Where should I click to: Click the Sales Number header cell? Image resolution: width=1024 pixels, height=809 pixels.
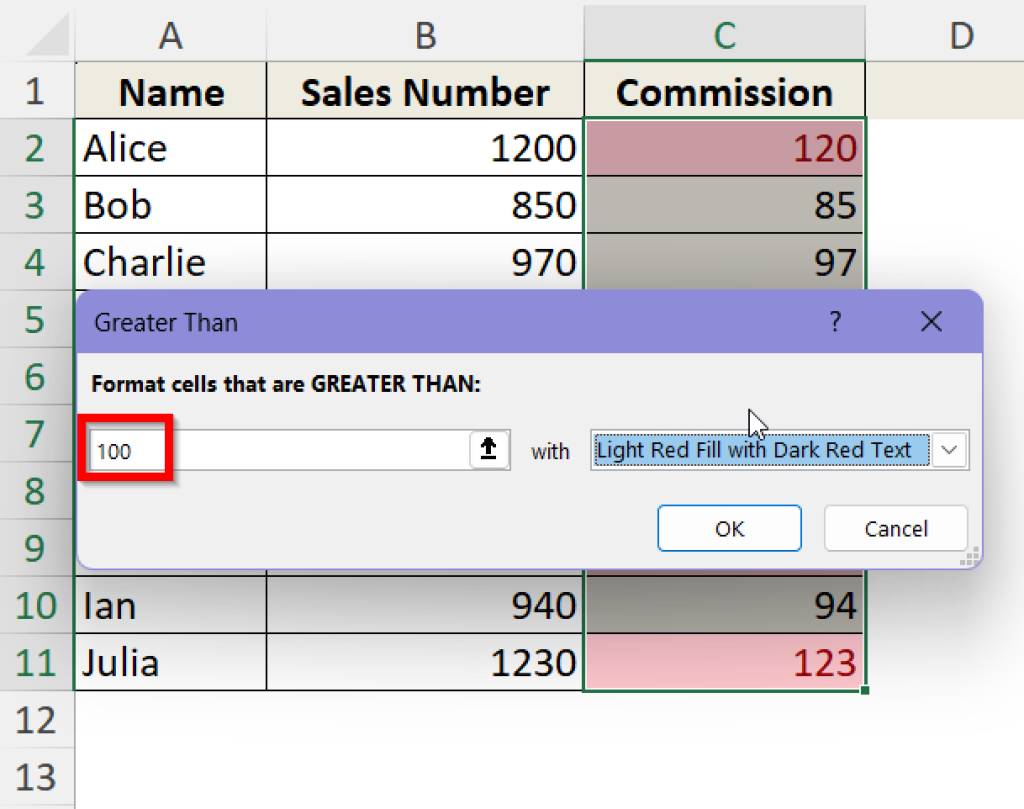click(x=425, y=91)
